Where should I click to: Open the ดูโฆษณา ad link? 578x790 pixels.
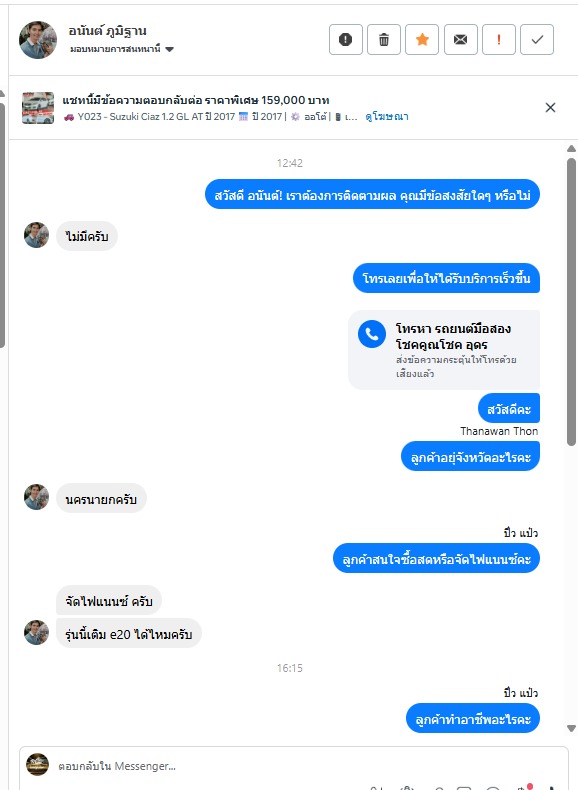(387, 116)
